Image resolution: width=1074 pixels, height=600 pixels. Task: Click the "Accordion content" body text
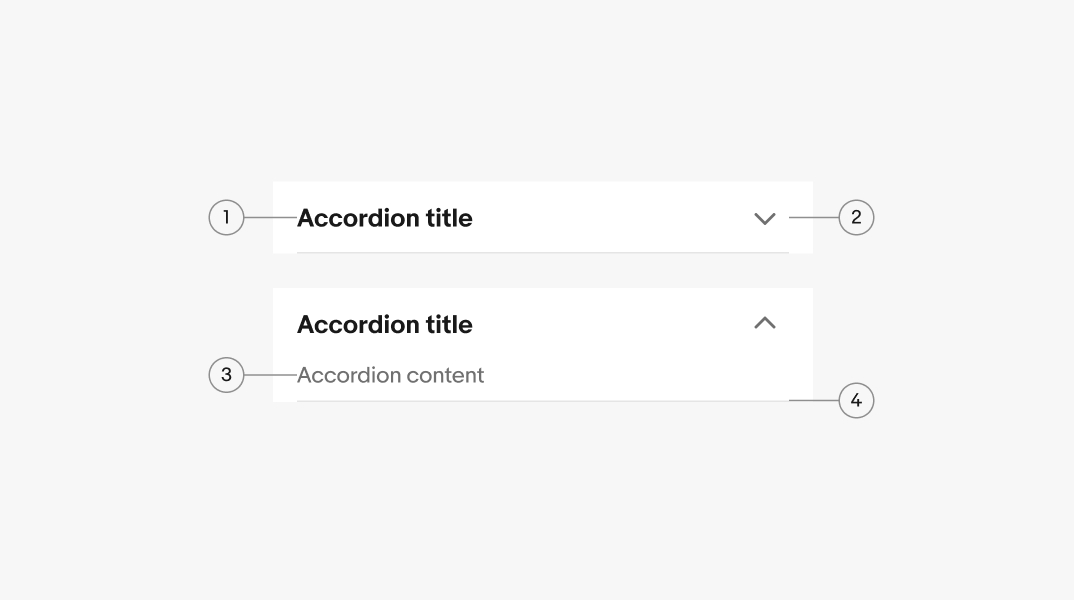pyautogui.click(x=391, y=375)
